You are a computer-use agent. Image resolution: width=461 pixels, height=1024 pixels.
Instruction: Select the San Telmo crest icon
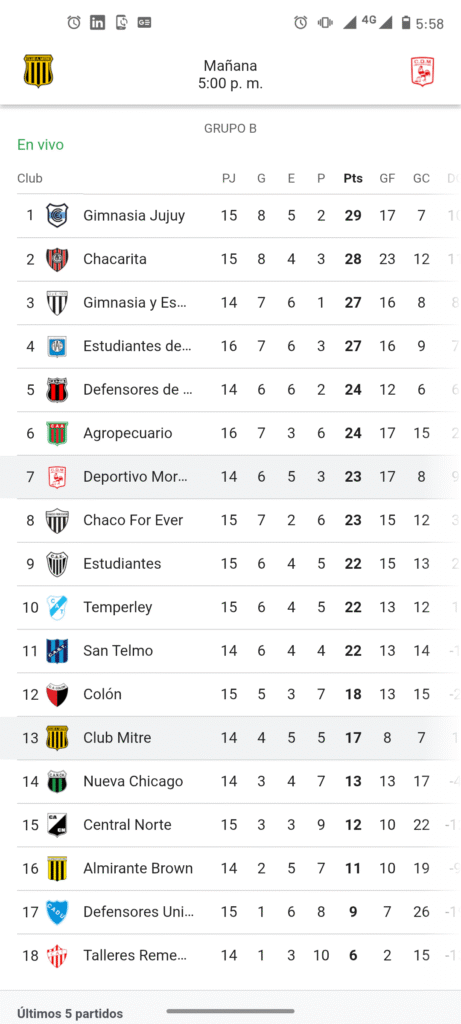click(57, 650)
